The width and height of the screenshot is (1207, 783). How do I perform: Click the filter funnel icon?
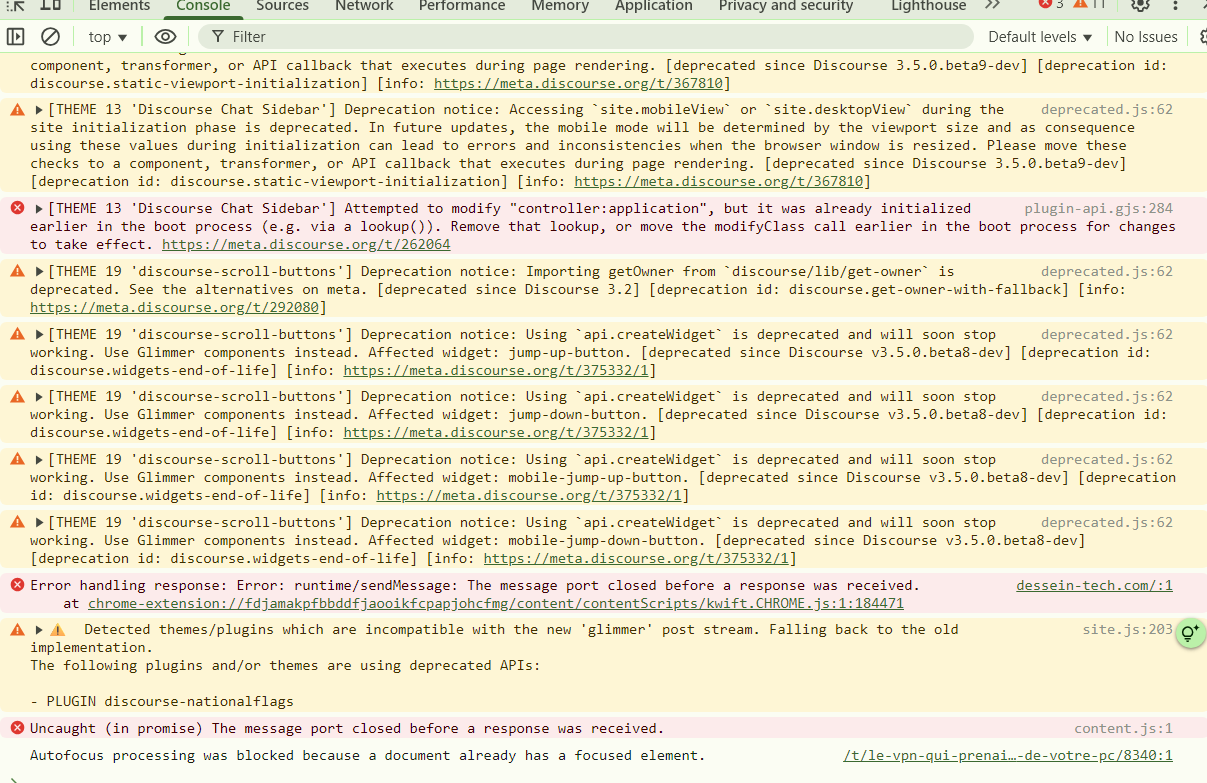pos(217,37)
